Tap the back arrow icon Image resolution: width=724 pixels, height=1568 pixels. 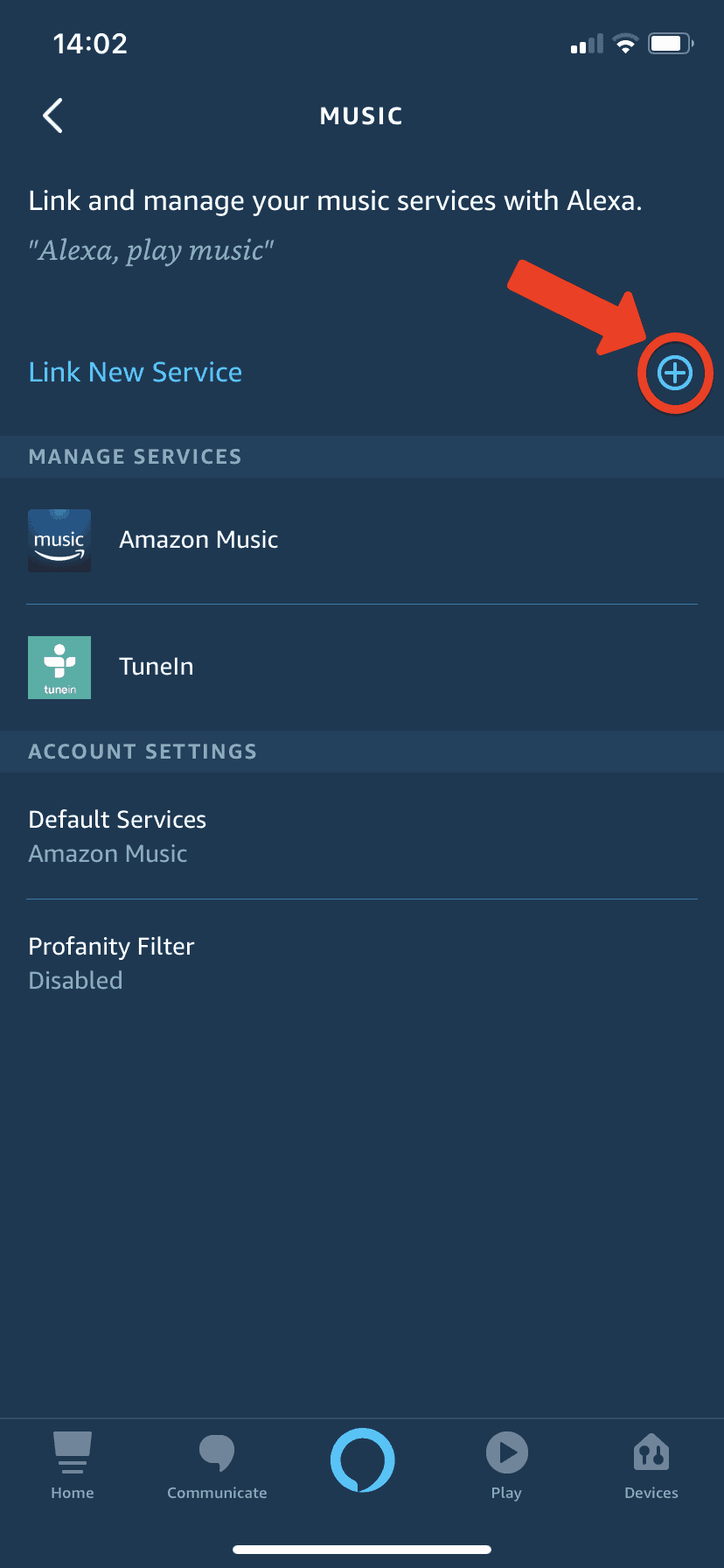(x=53, y=115)
